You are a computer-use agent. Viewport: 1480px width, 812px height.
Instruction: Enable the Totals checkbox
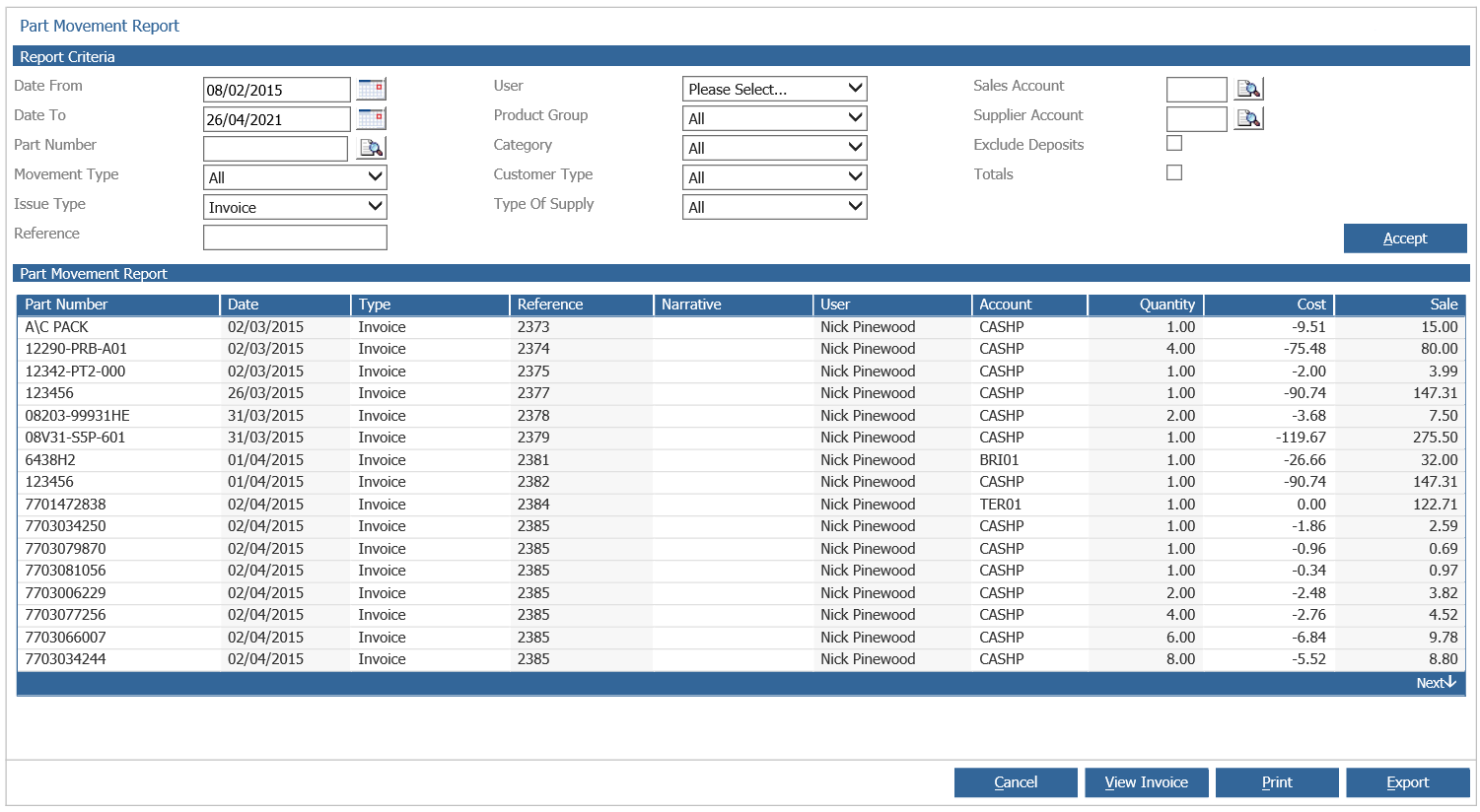point(1174,172)
